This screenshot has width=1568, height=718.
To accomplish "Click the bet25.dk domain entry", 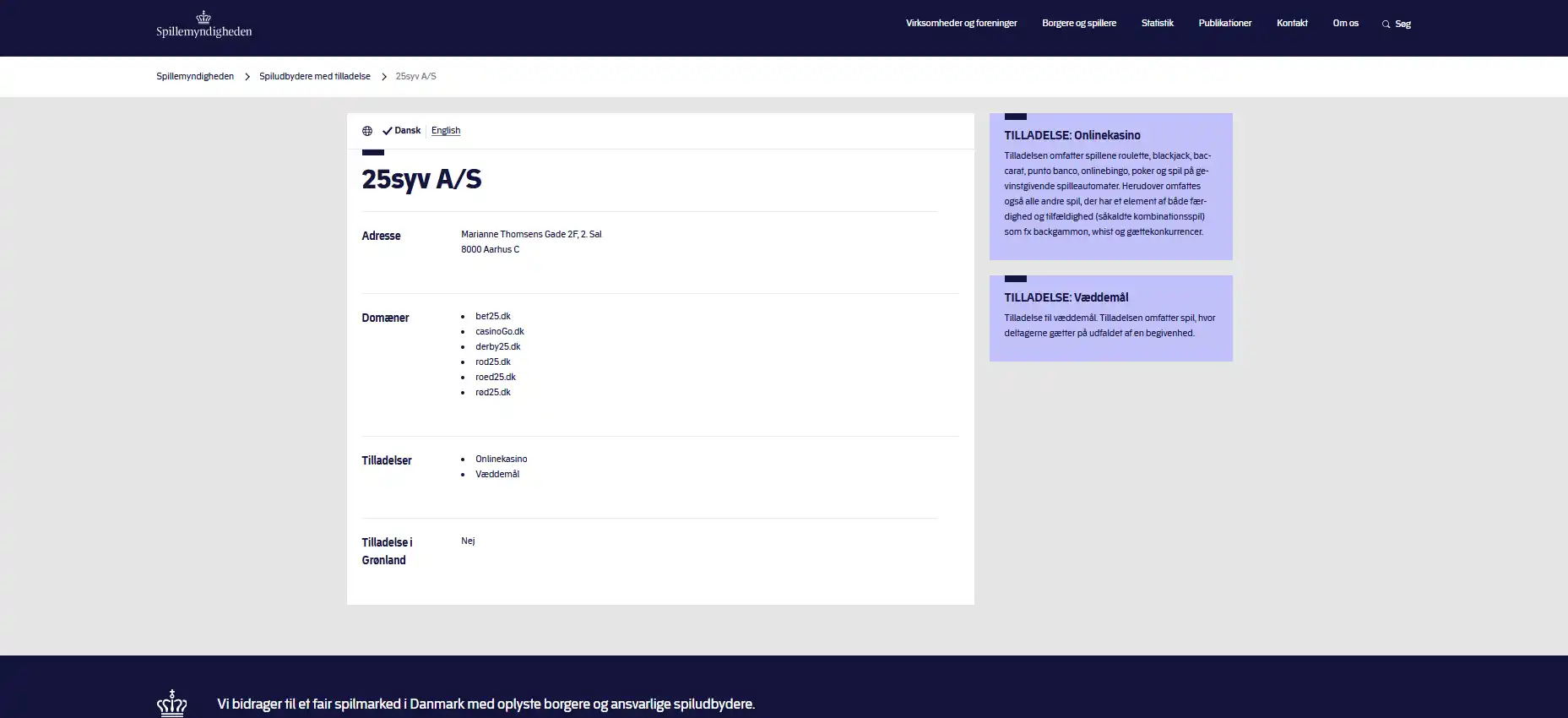I will [493, 317].
